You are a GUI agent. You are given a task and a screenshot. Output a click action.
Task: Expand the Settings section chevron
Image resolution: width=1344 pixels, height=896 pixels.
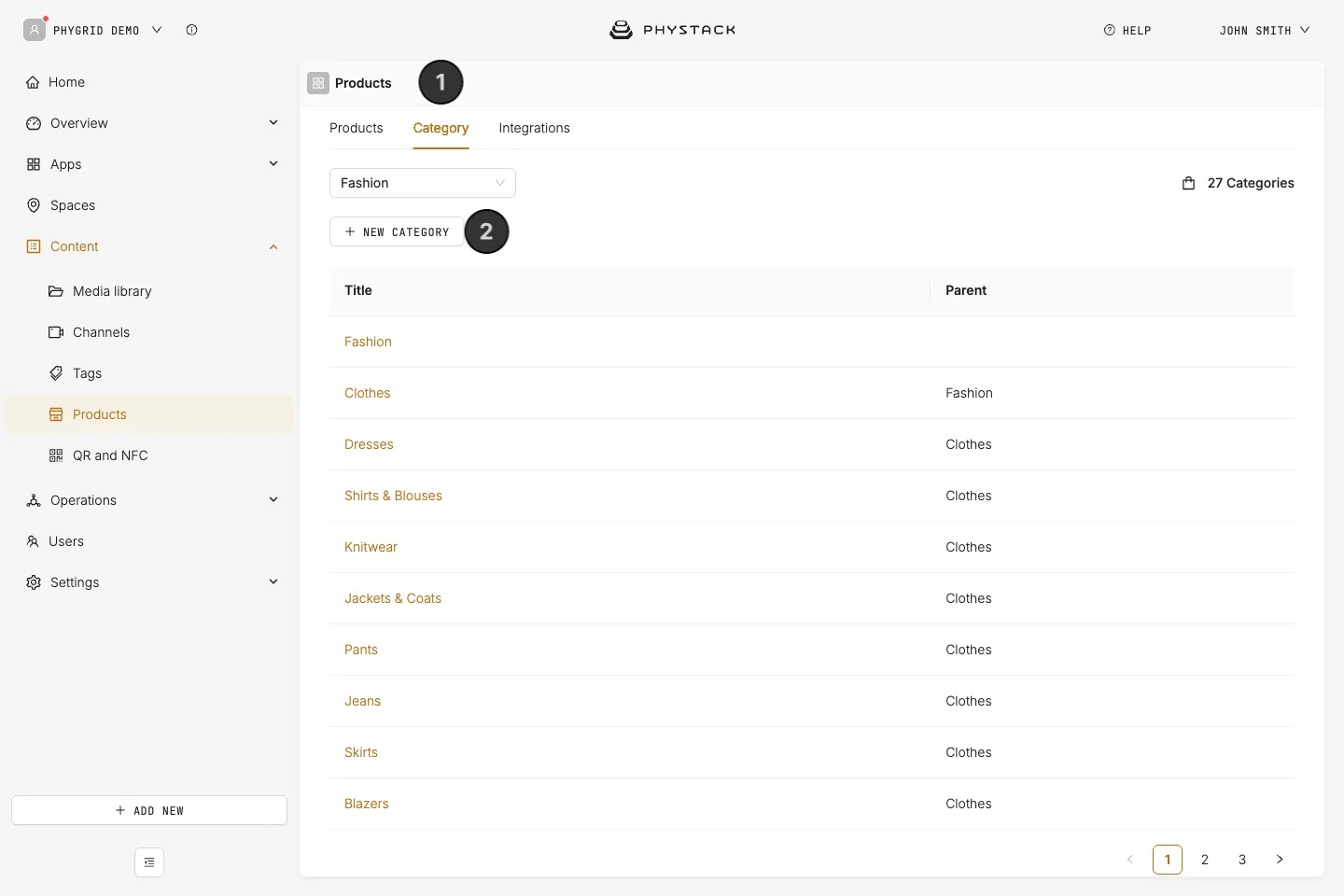273,581
